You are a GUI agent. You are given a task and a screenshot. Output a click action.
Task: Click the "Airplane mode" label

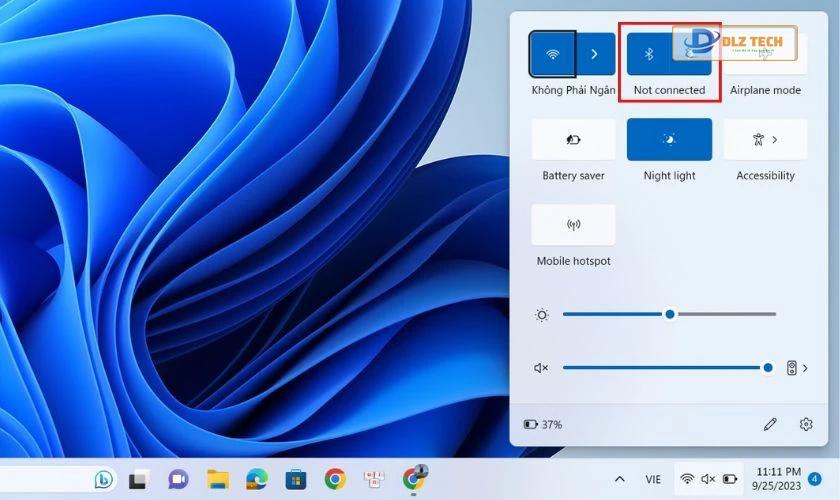pos(765,90)
